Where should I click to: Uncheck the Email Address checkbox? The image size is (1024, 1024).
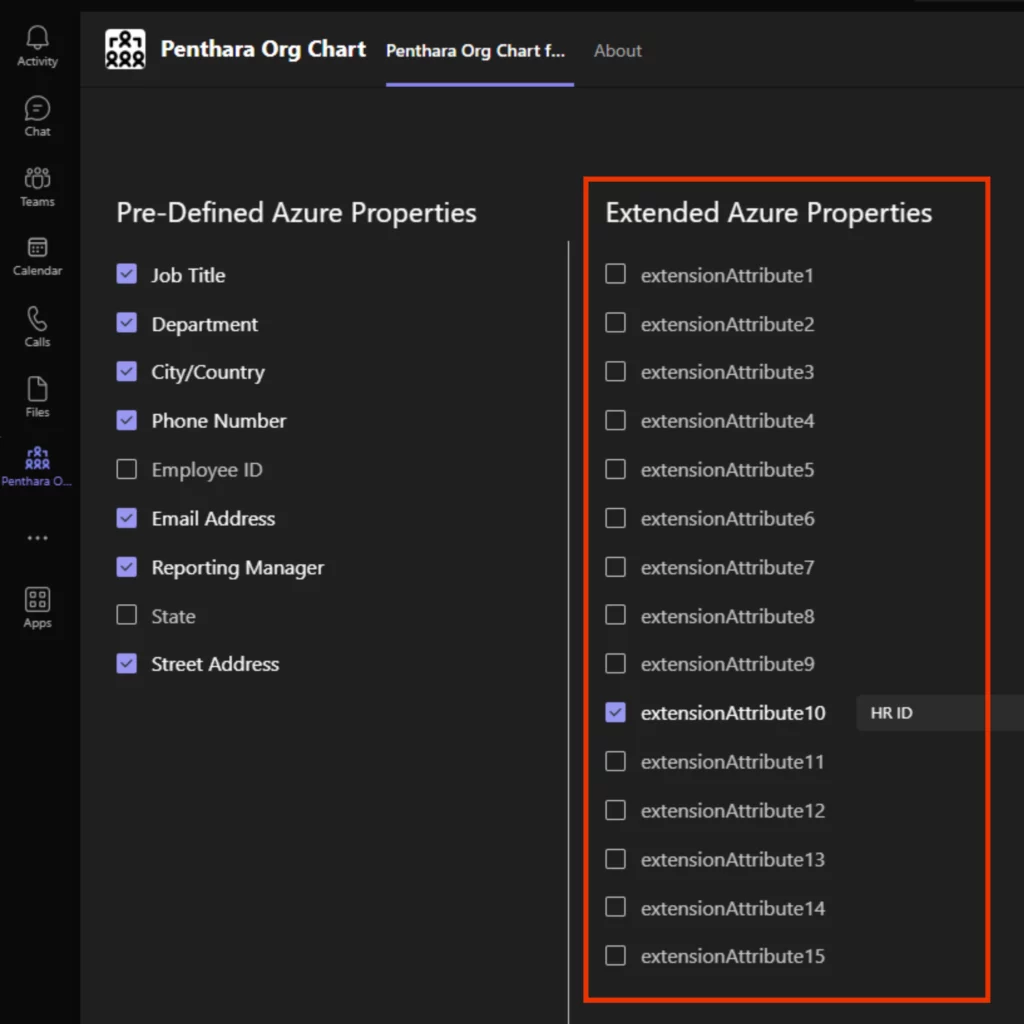coord(127,518)
